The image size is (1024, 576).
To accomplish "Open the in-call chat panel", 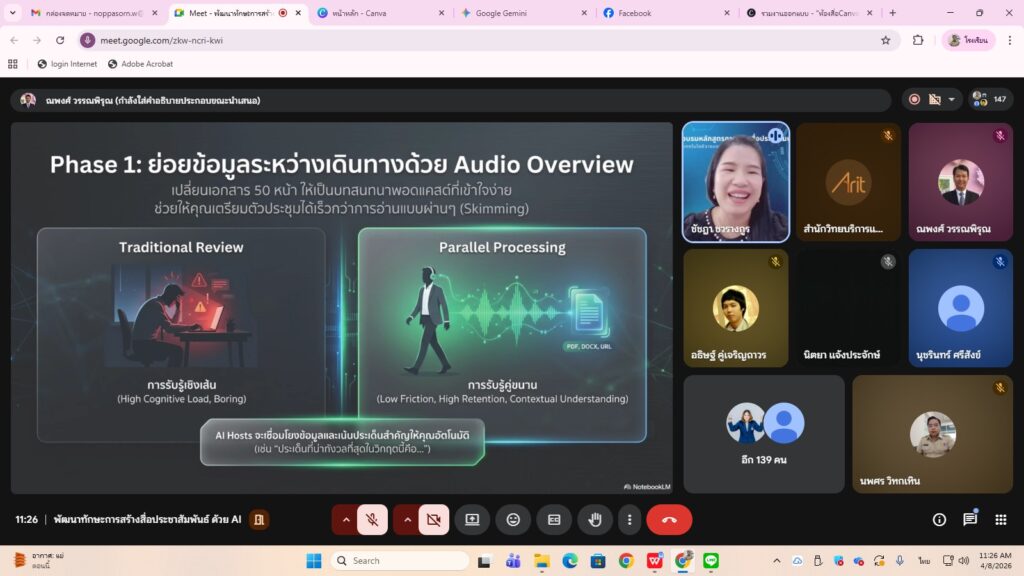I will (x=970, y=520).
